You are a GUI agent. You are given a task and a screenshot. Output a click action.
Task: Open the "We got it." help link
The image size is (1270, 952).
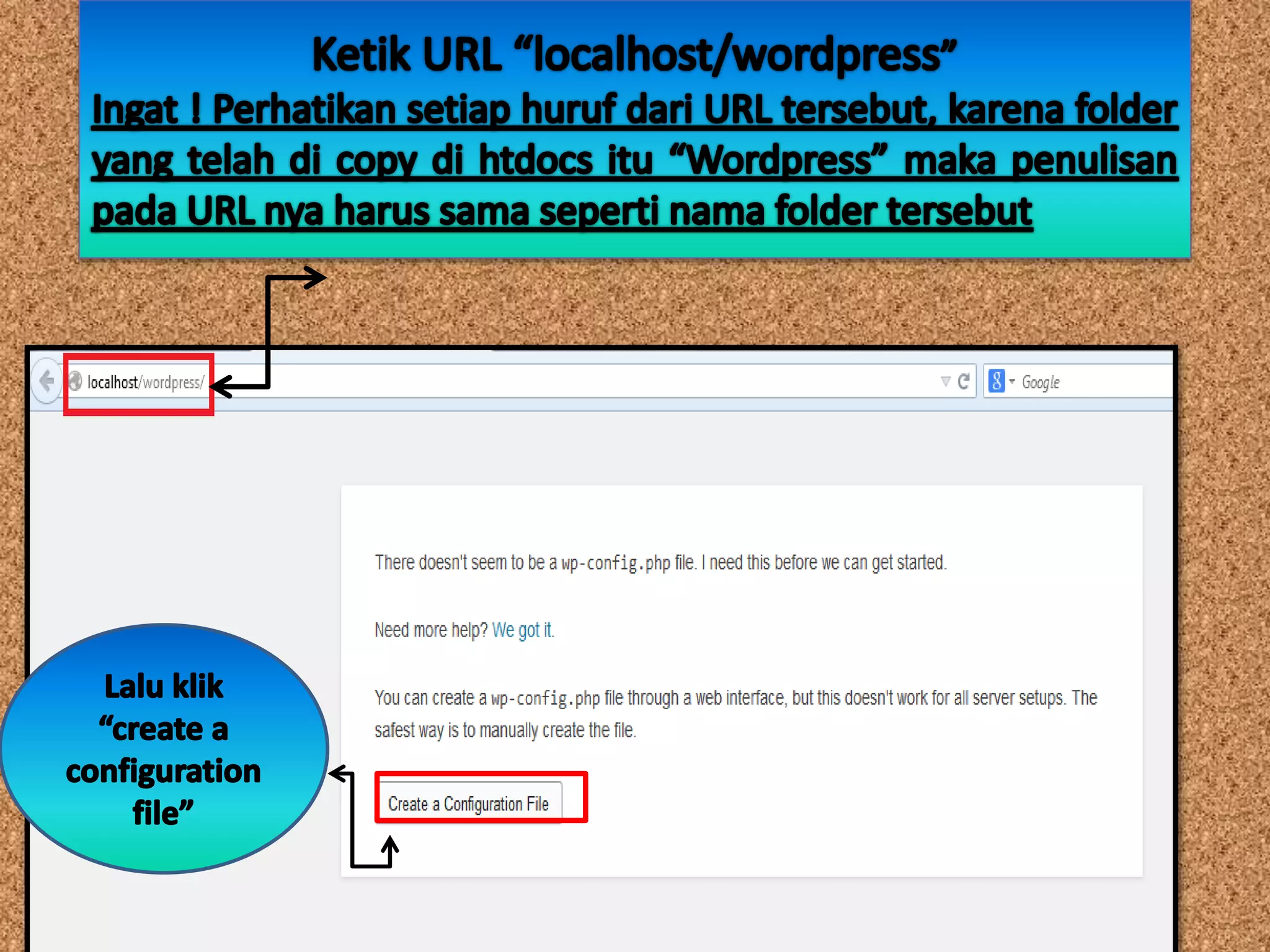[523, 630]
